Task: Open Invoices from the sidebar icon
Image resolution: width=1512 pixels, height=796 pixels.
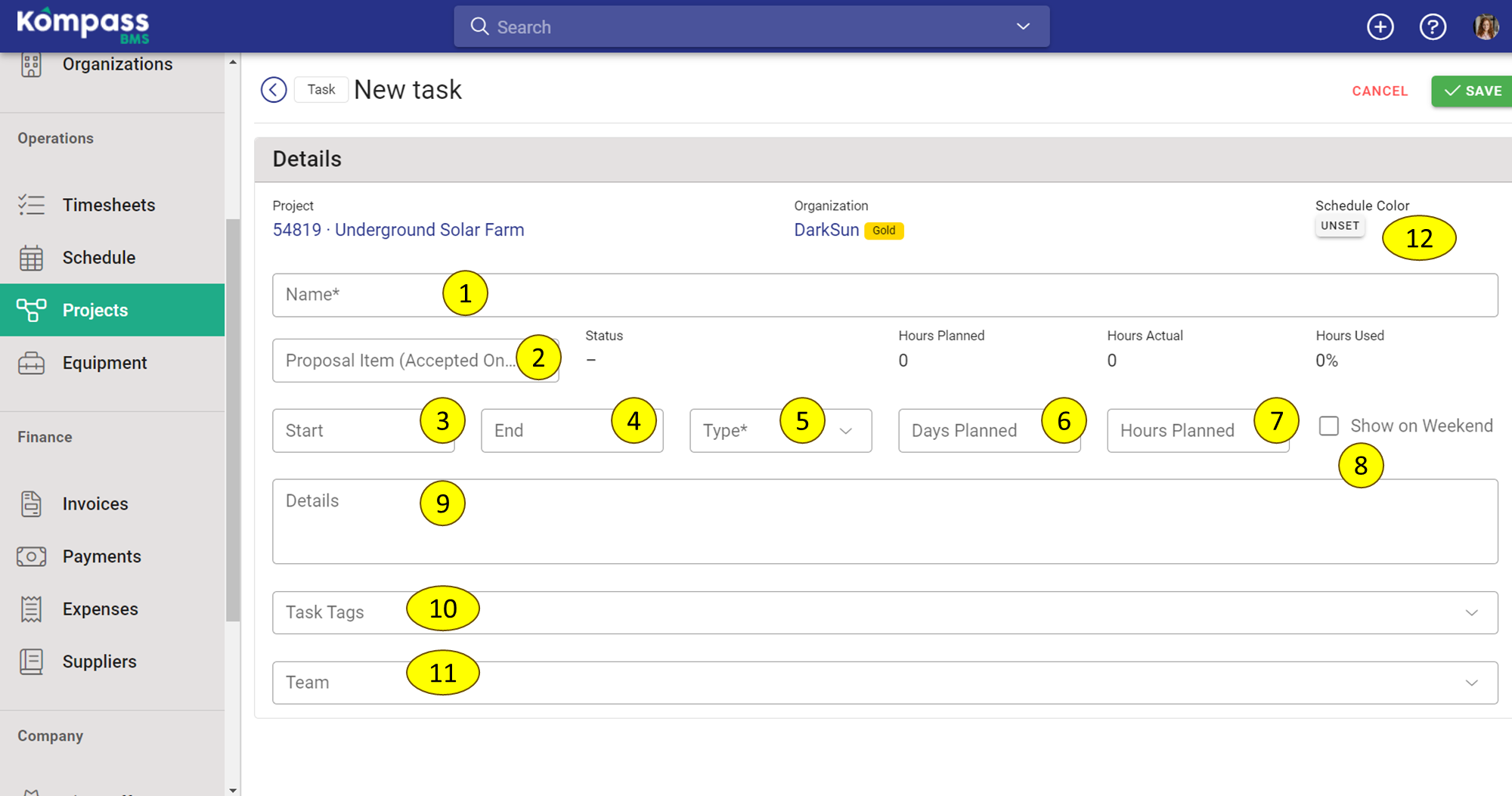Action: (x=31, y=503)
